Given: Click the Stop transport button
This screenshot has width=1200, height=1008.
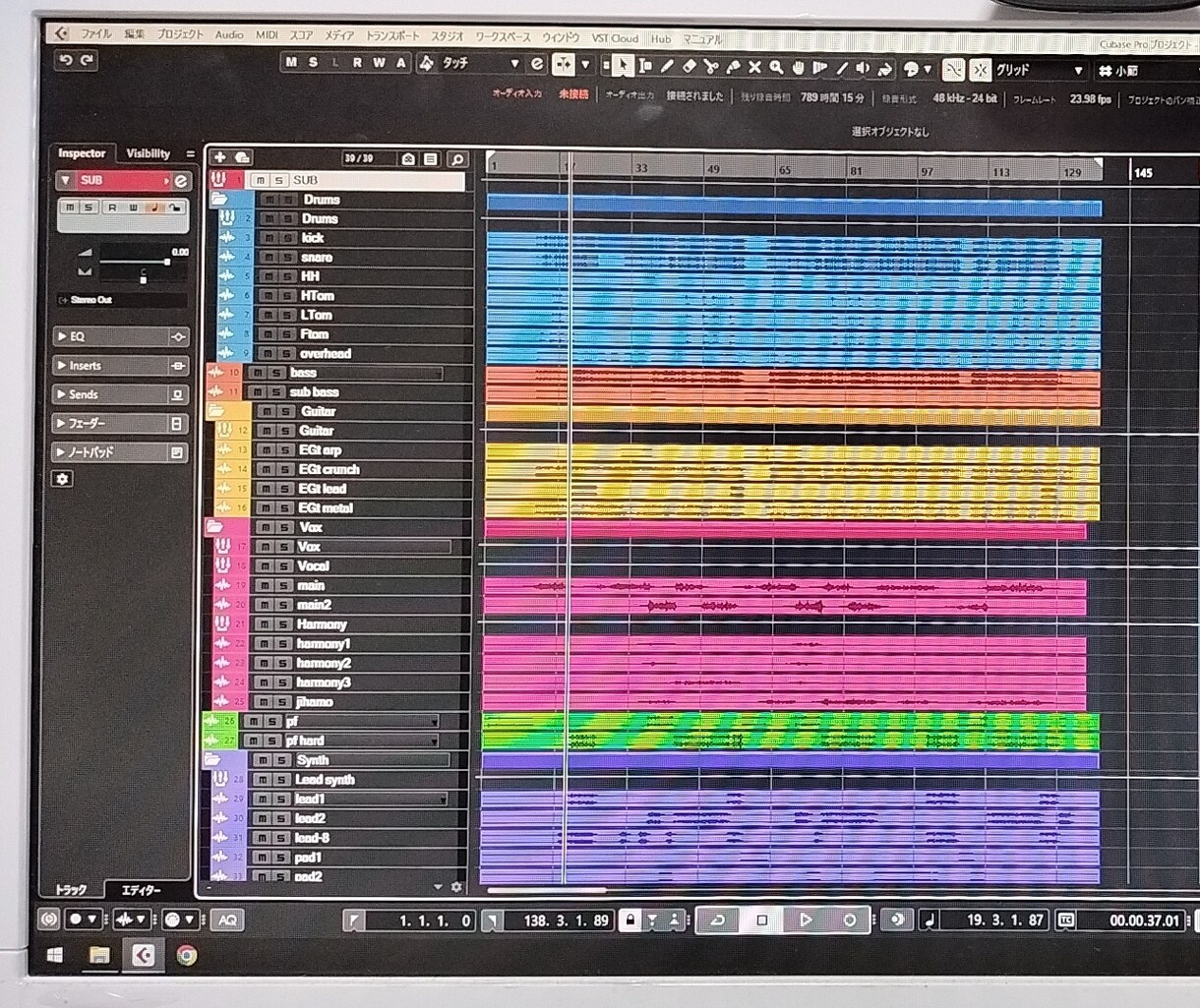Looking at the screenshot, I should [x=761, y=920].
